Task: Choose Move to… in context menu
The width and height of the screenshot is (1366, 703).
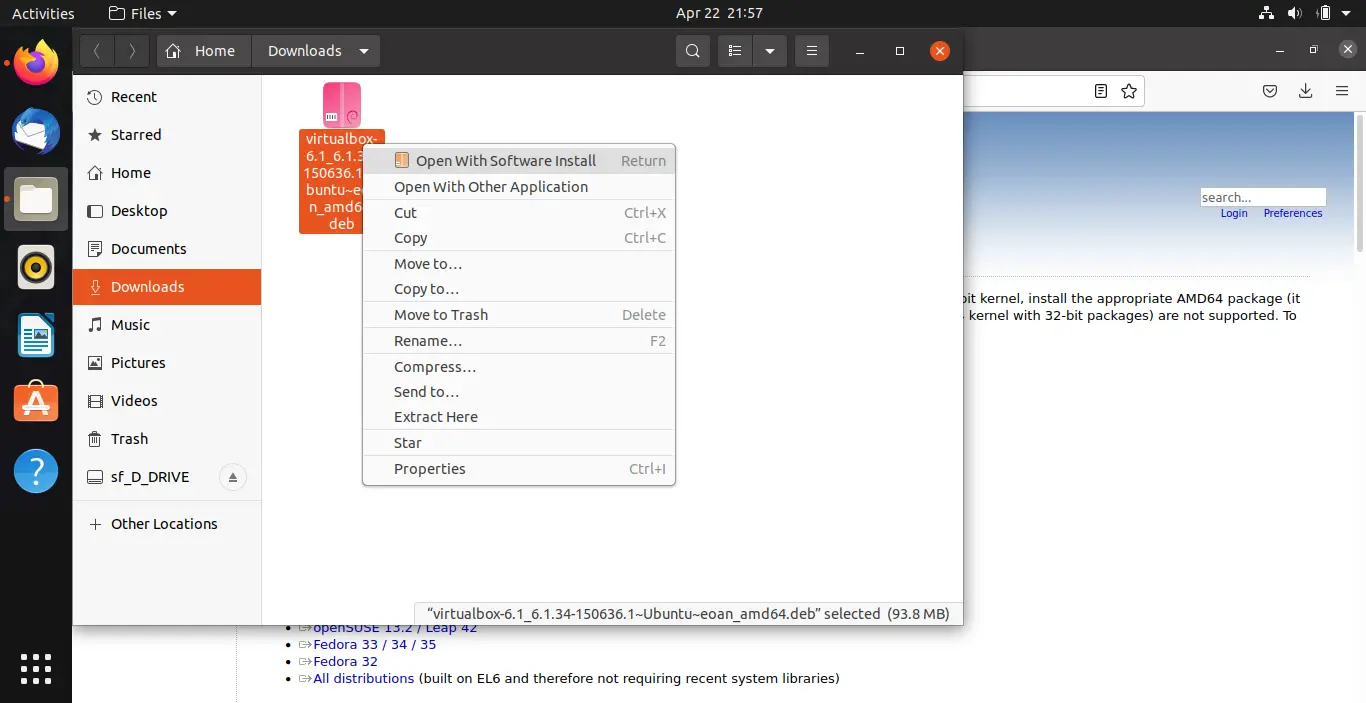Action: (519, 264)
